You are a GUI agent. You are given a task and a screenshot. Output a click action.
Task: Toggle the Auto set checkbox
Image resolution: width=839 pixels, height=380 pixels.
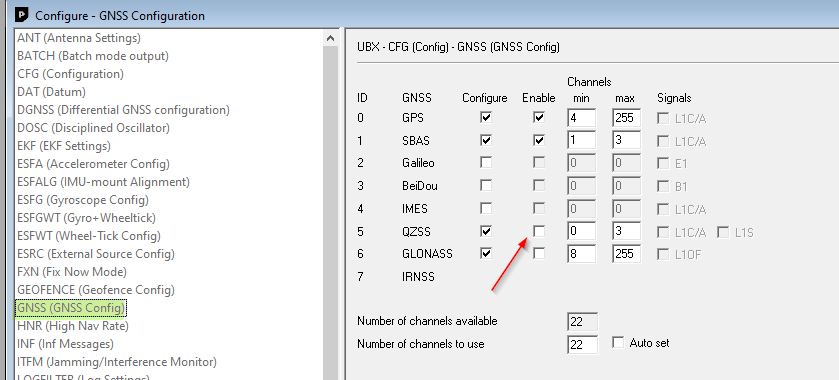tap(619, 343)
